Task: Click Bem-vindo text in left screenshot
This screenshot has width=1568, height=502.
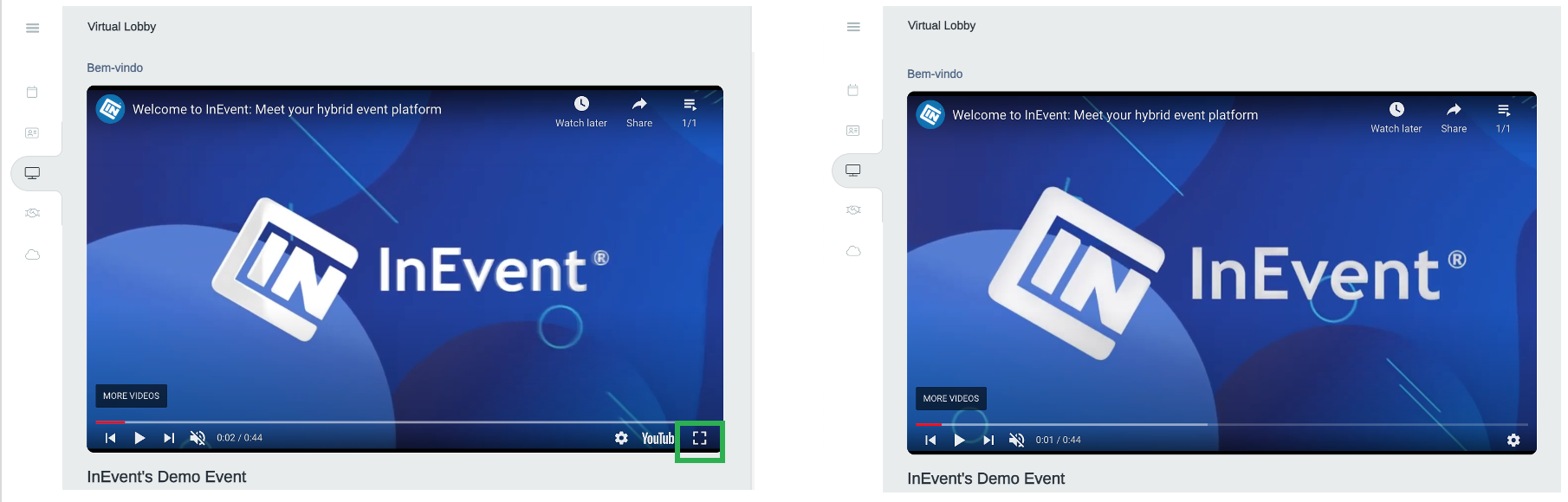Action: pyautogui.click(x=114, y=68)
